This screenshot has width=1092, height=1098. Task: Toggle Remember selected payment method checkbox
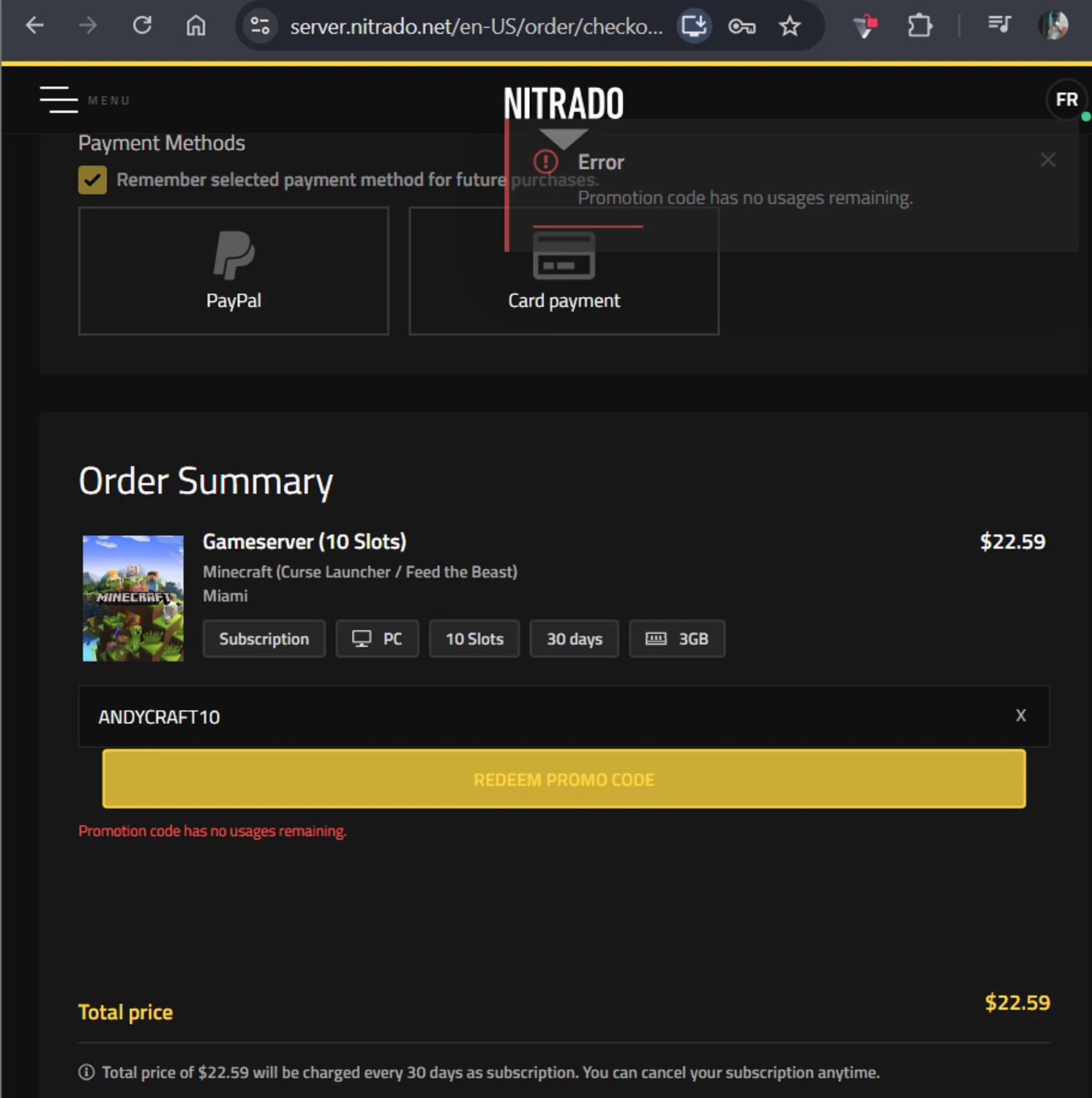pos(92,180)
